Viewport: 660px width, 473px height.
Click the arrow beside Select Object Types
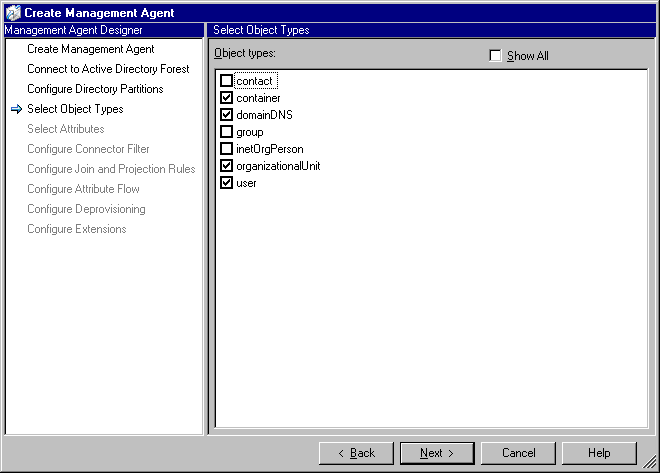[x=16, y=109]
